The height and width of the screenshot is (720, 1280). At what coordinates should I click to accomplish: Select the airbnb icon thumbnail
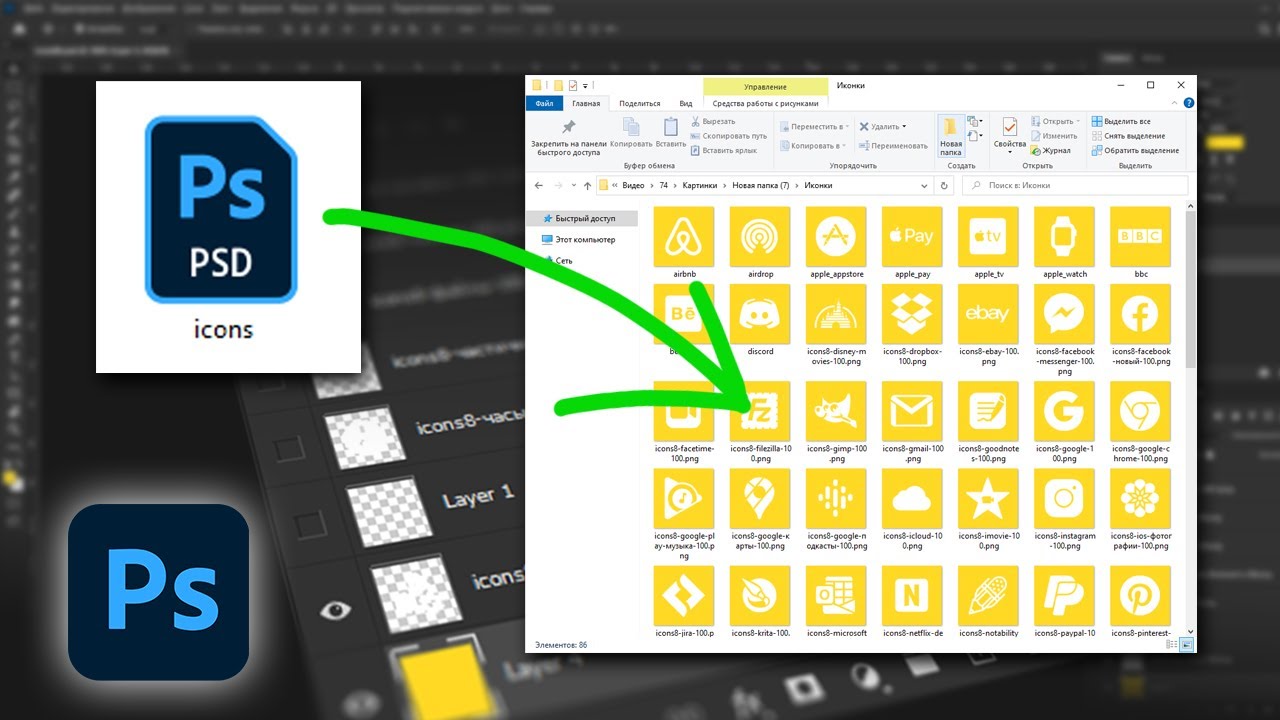[684, 237]
